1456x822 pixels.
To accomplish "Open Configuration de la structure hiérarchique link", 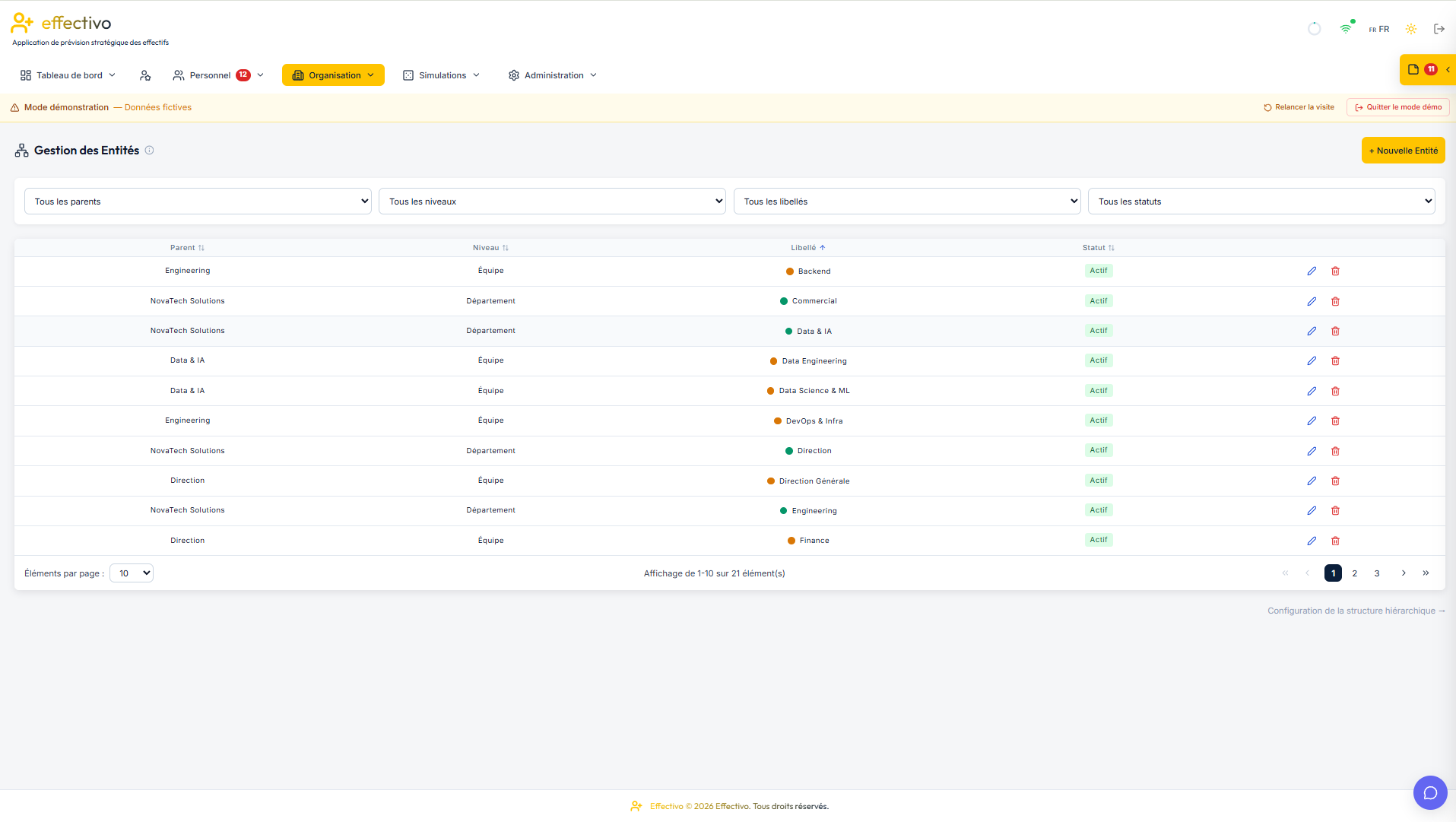I will coord(1356,611).
